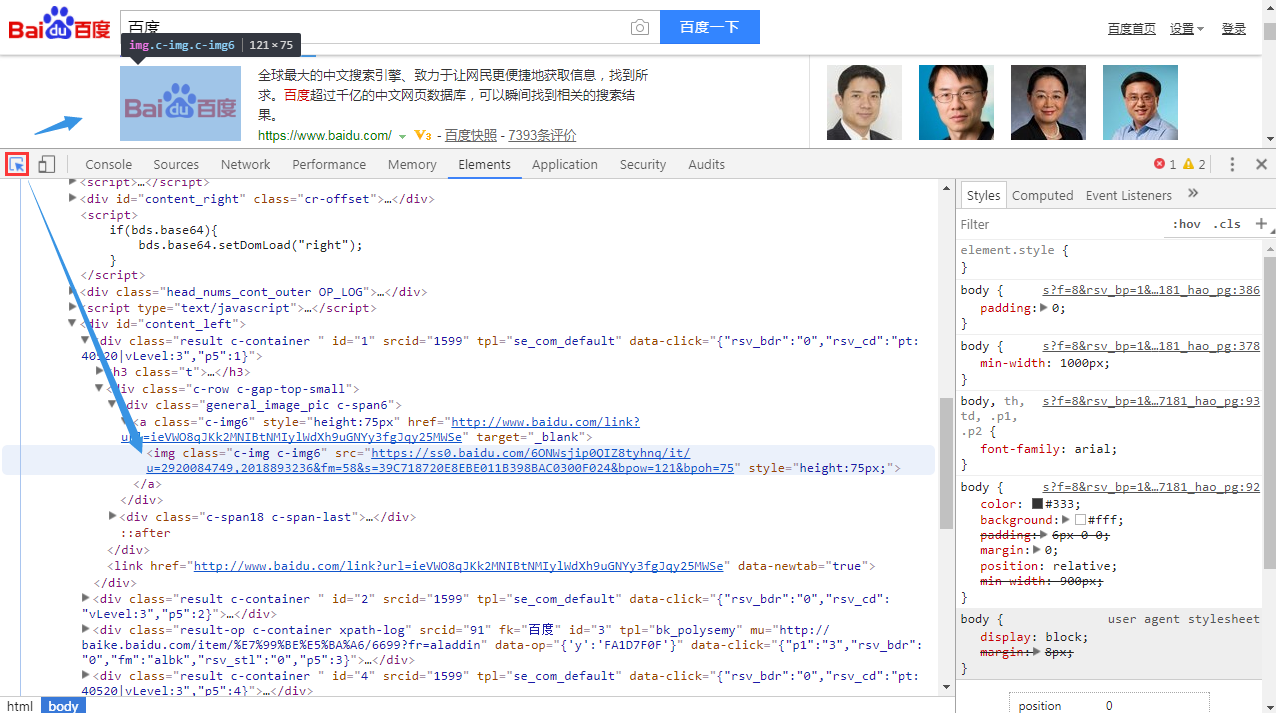Click the Styles Filter input

1062,224
